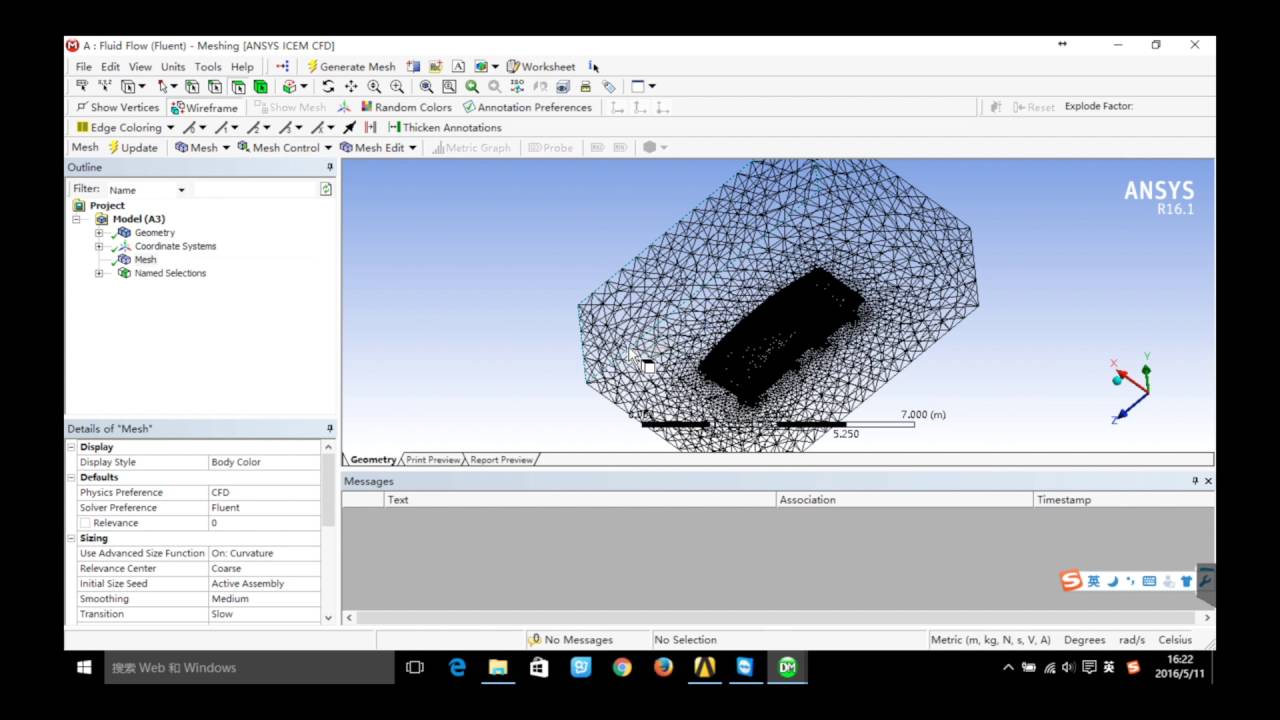Viewport: 1280px width, 720px height.
Task: Collapse the Sizing section in Details
Action: 72,538
